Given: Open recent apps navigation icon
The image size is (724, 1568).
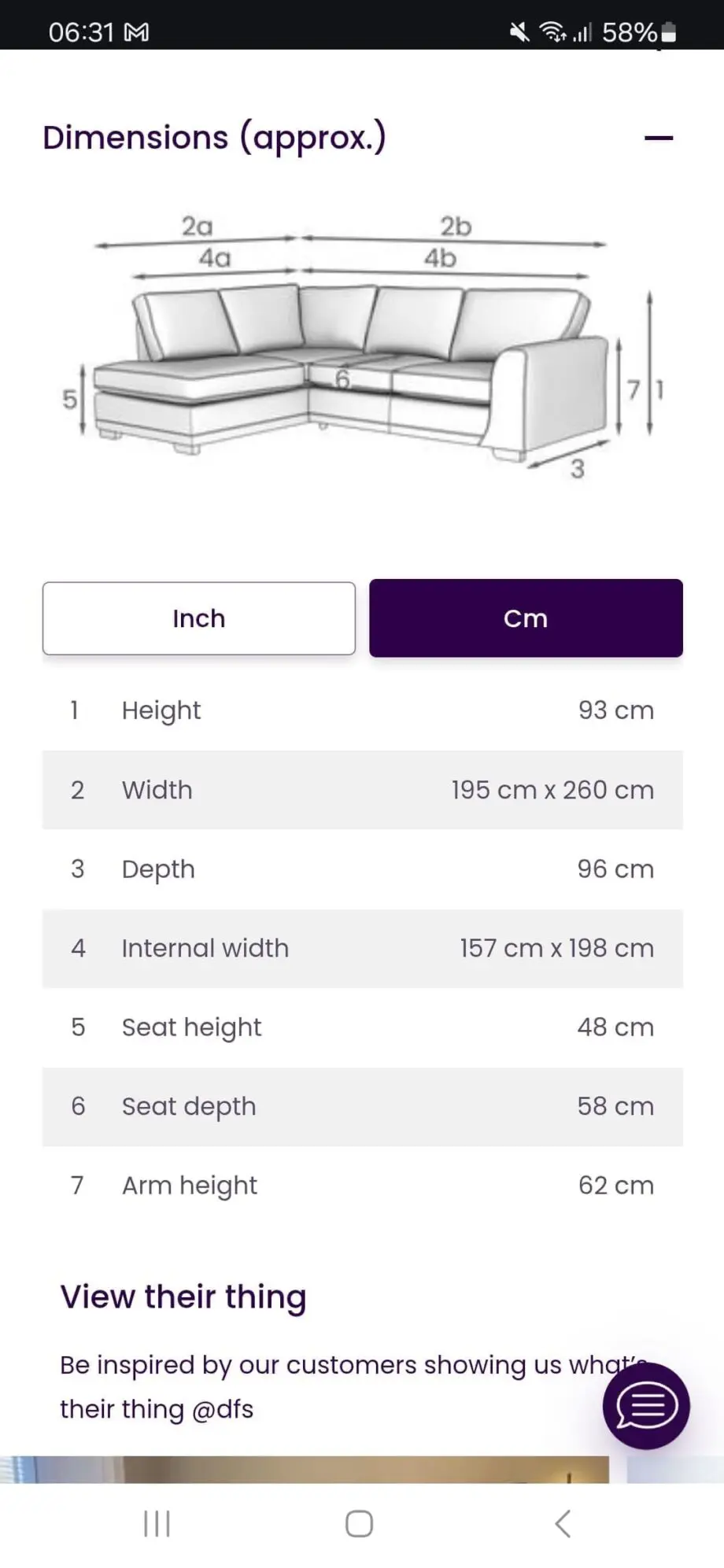Looking at the screenshot, I should point(157,1523).
